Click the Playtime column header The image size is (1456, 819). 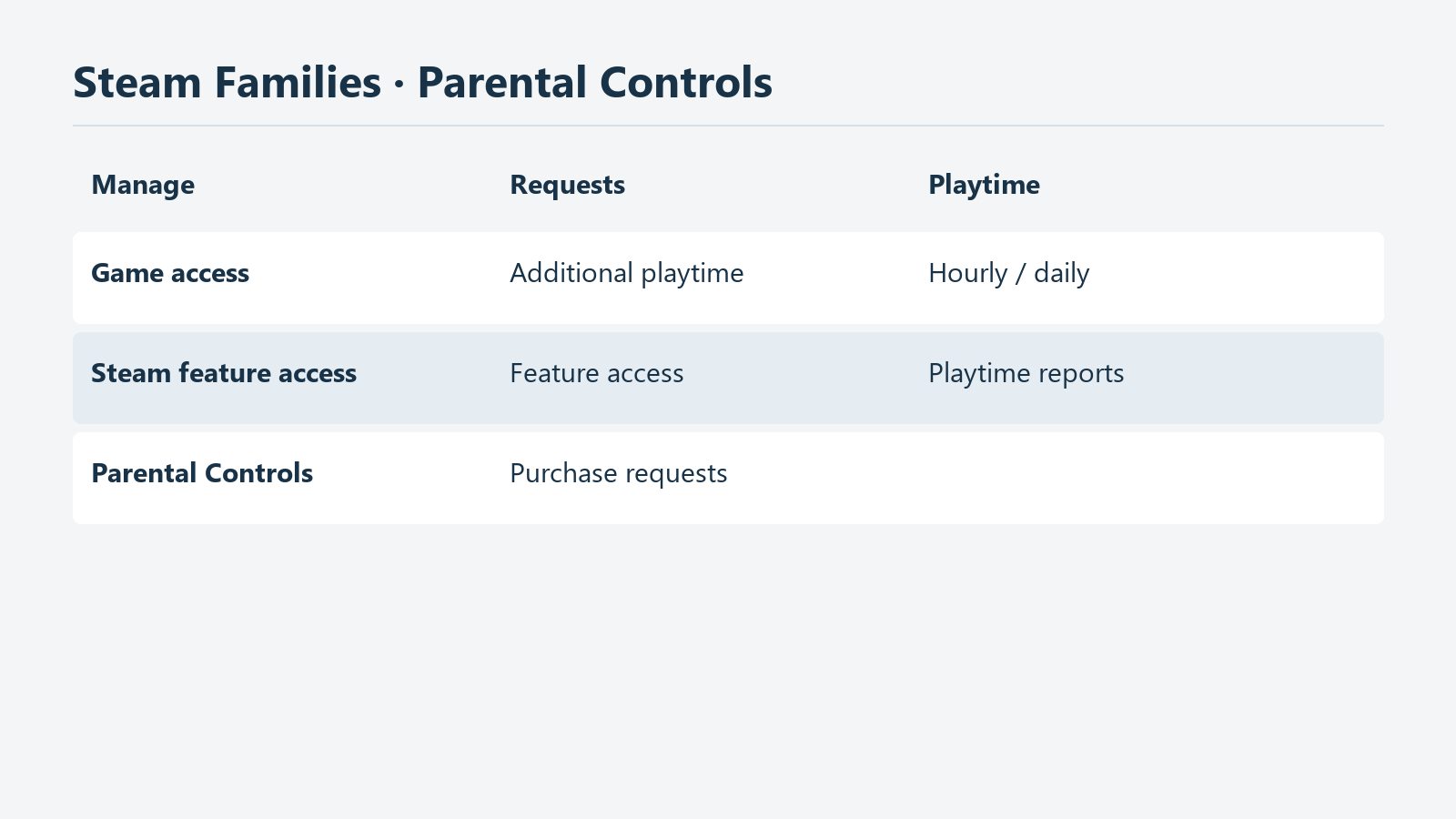pos(984,185)
